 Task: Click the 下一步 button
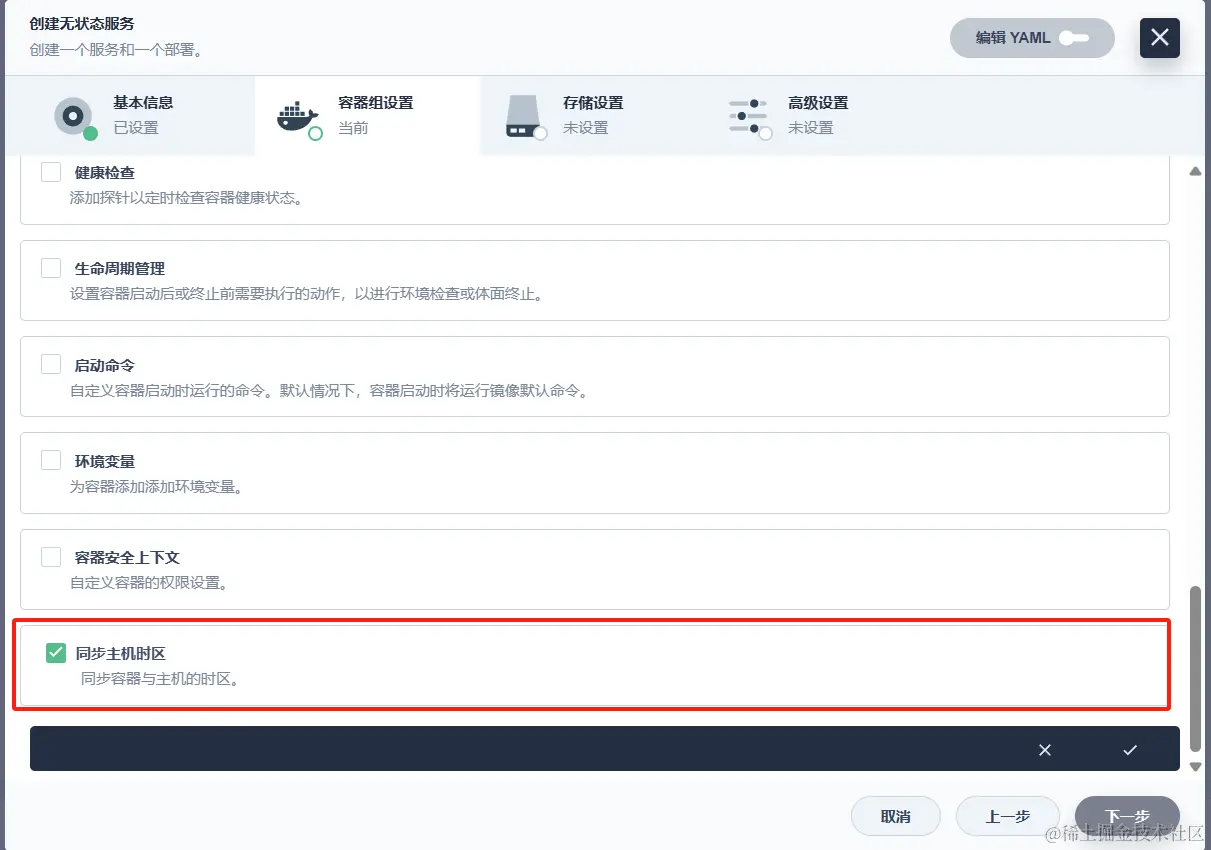click(1127, 816)
